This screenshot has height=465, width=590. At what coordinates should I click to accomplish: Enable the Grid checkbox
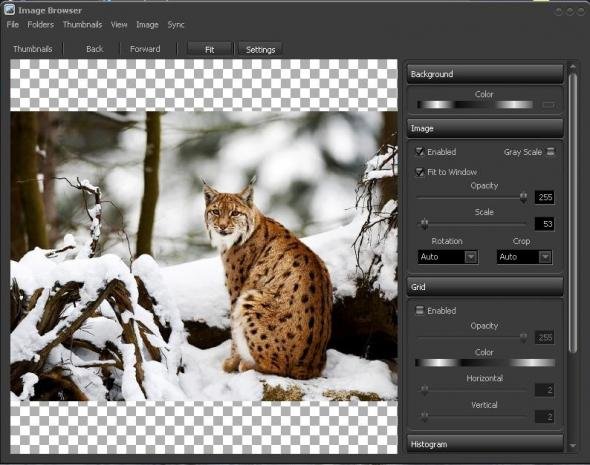pos(420,310)
